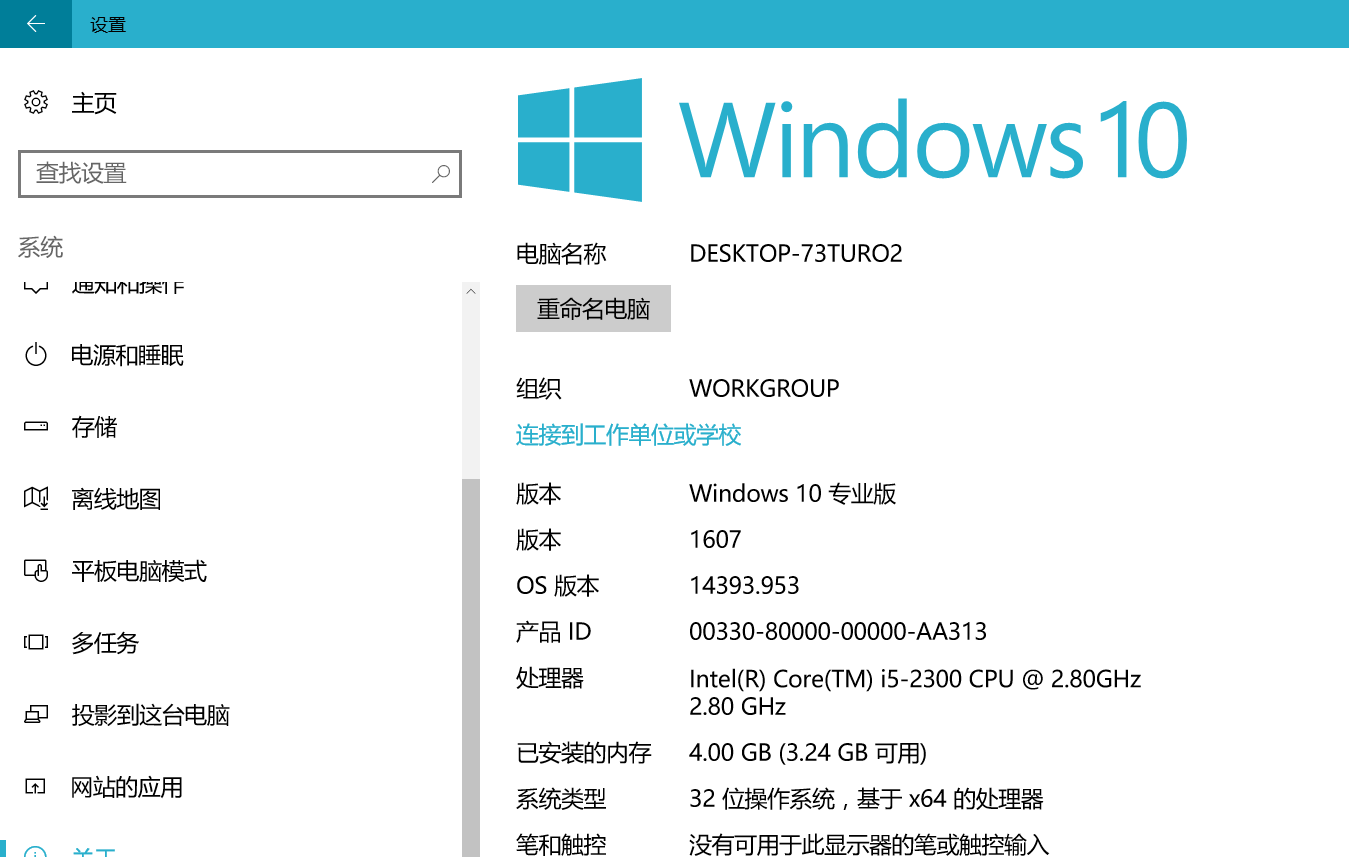Open 多任务 settings
This screenshot has width=1349, height=857.
105,643
